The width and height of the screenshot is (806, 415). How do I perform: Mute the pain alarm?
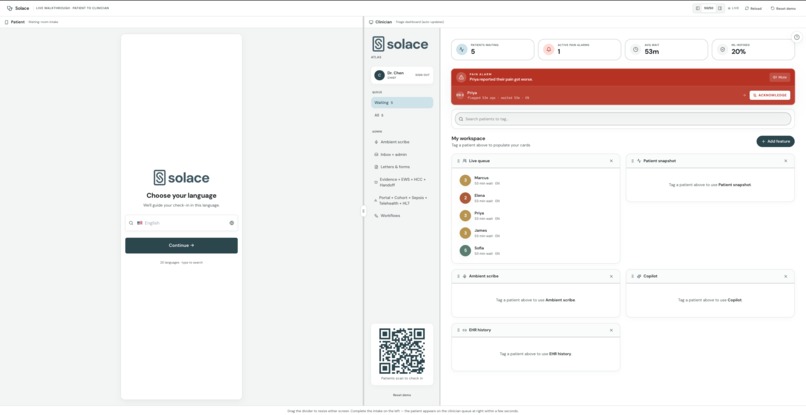click(780, 77)
